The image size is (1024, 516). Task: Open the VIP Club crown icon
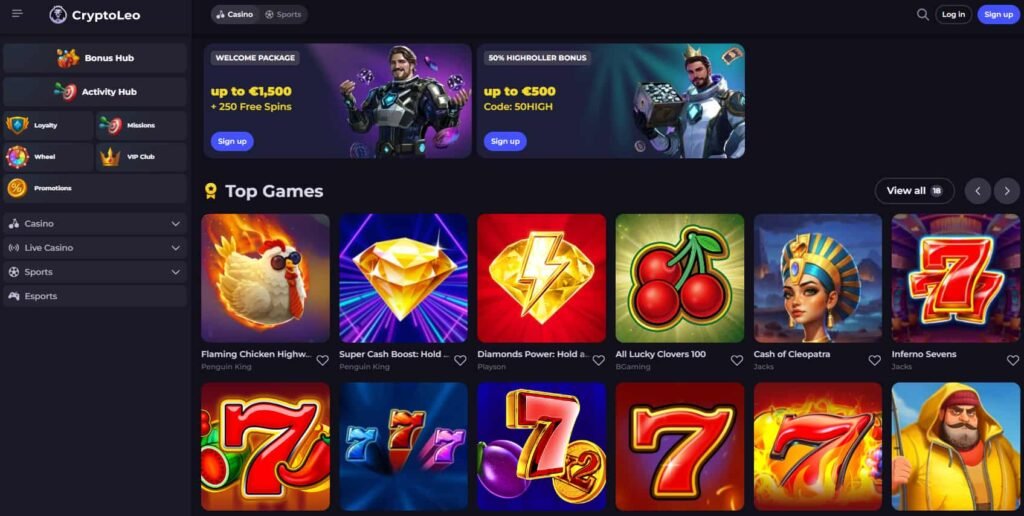110,157
